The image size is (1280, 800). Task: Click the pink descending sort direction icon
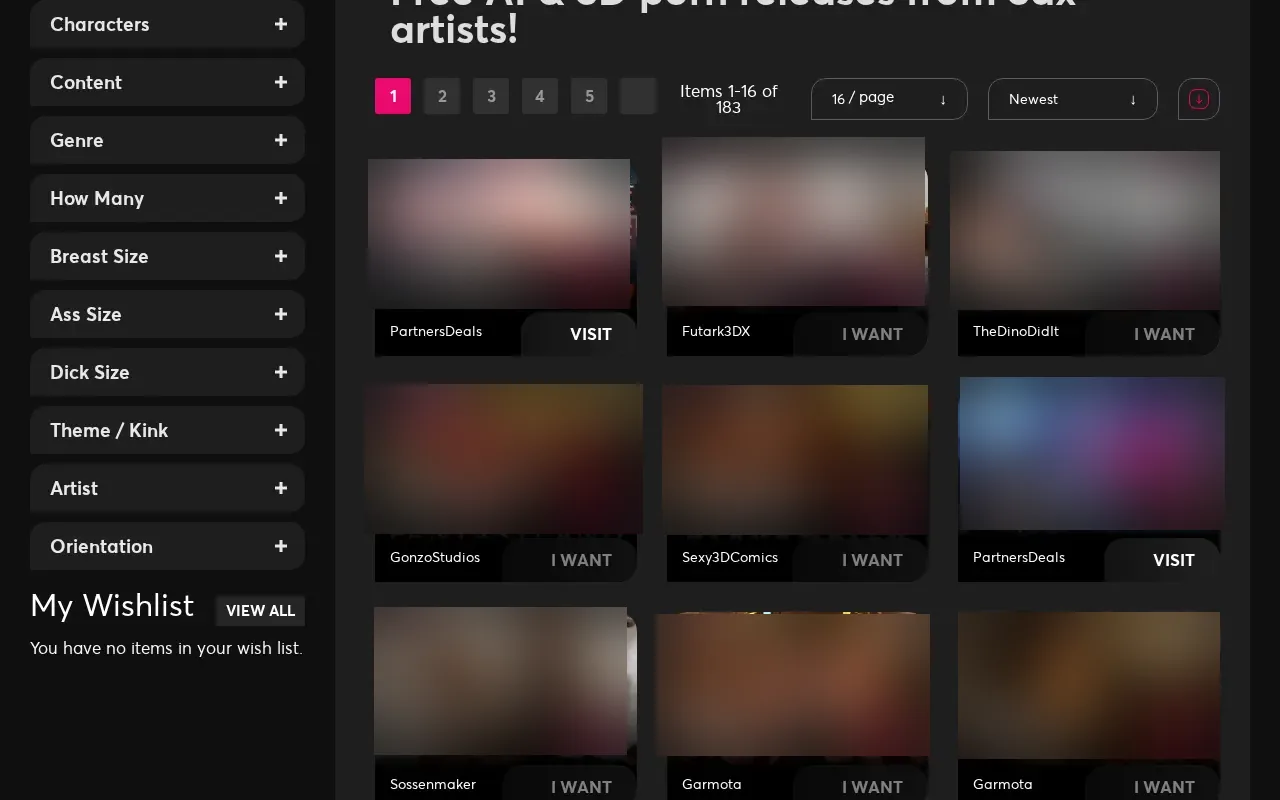pos(1199,99)
